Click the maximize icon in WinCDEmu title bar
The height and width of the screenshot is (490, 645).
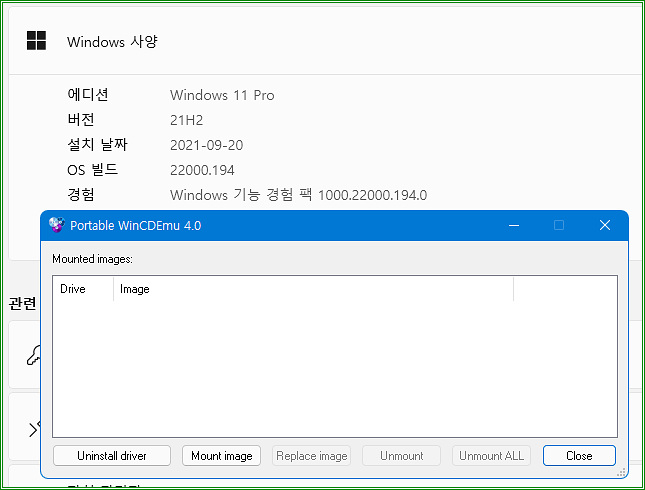[x=559, y=225]
